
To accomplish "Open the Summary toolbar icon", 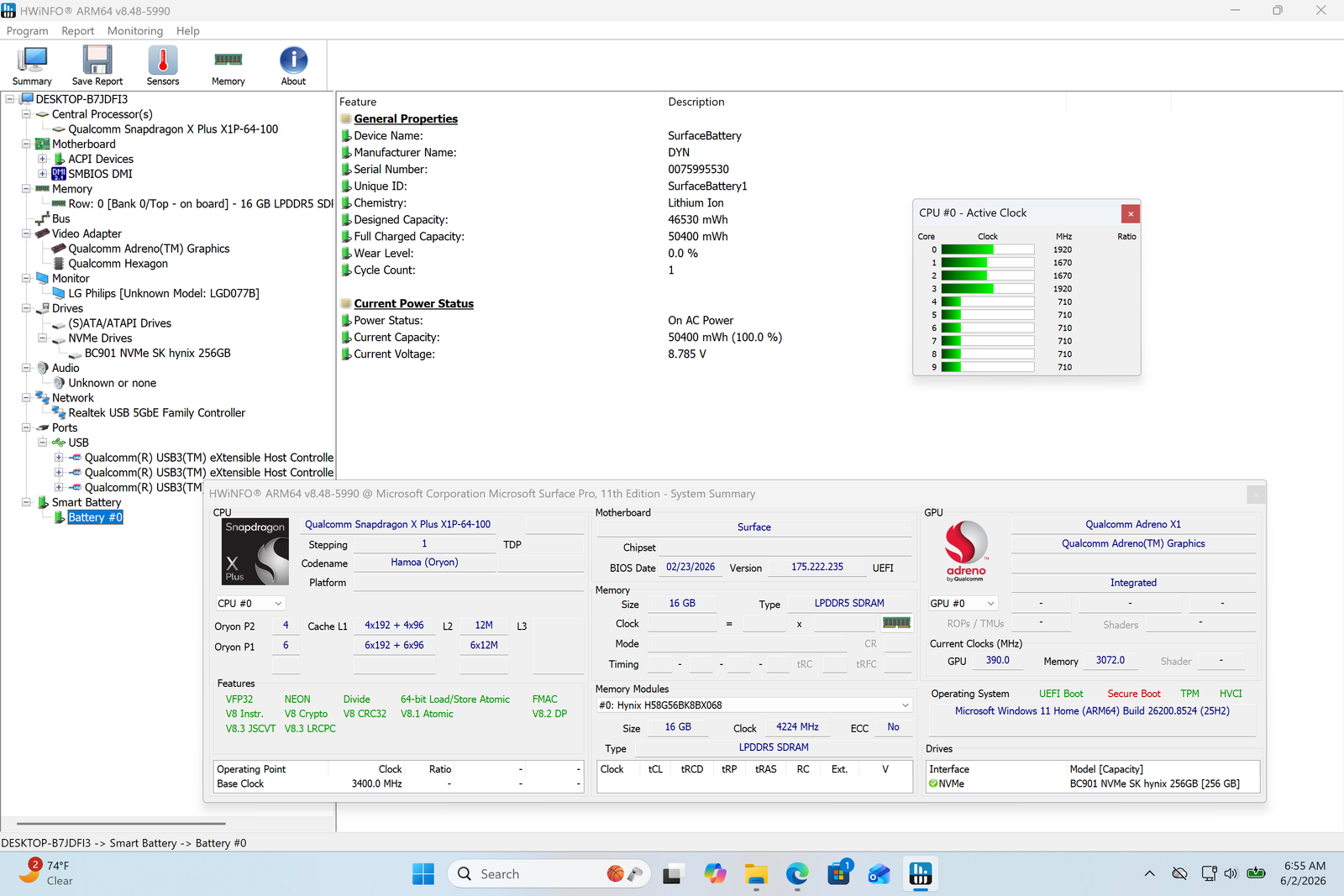I will click(x=32, y=65).
